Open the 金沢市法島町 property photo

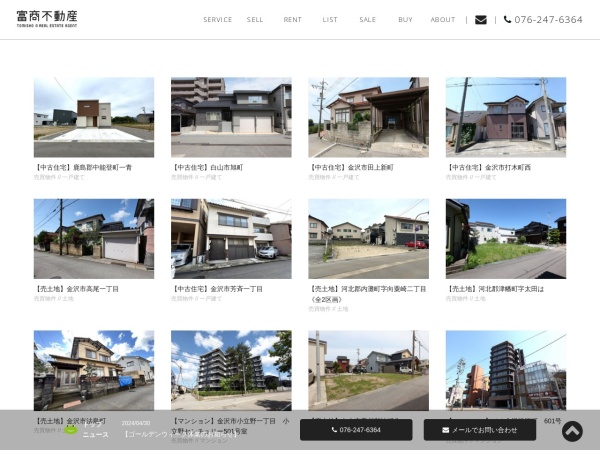coord(94,370)
